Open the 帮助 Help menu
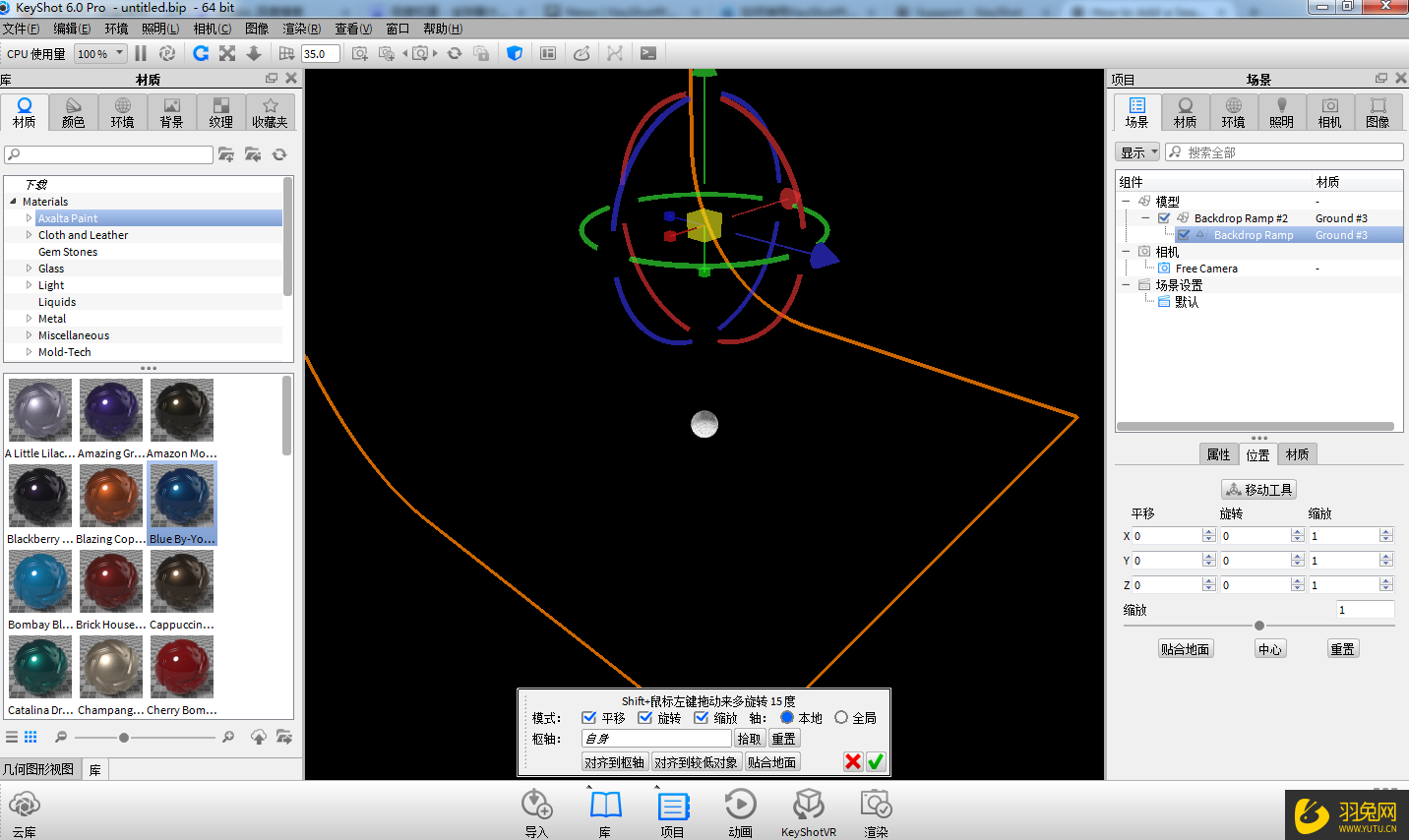This screenshot has width=1409, height=840. [x=443, y=29]
